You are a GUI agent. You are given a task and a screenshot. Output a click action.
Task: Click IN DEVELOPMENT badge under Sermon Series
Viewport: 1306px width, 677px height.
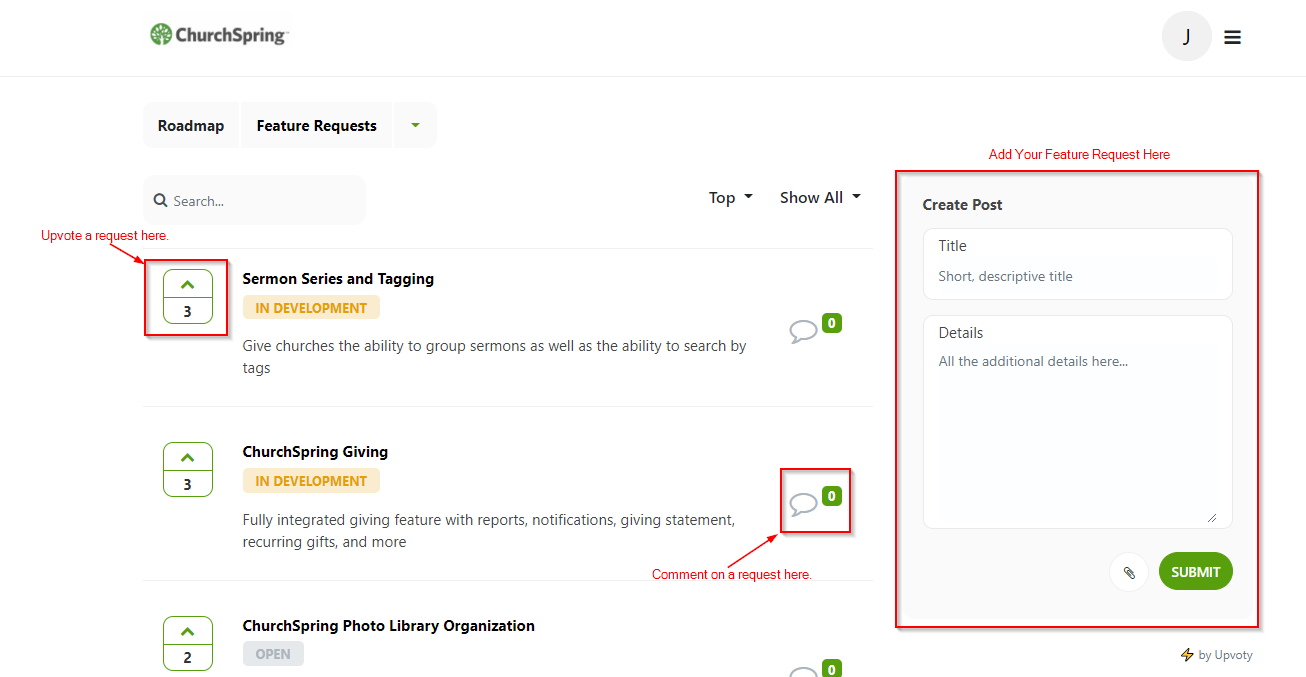click(x=311, y=308)
